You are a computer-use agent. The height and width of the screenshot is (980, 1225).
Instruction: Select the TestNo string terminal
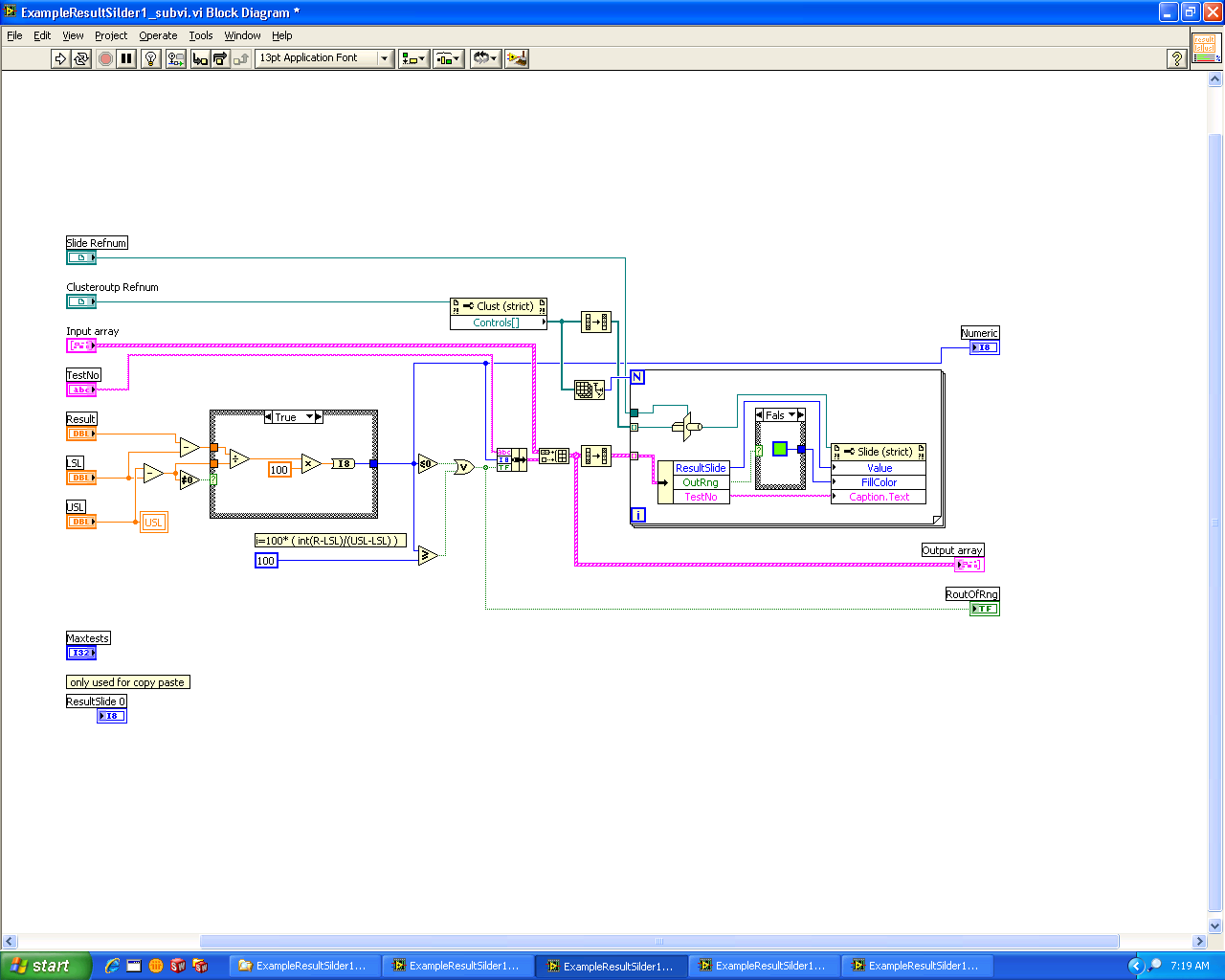[x=81, y=390]
